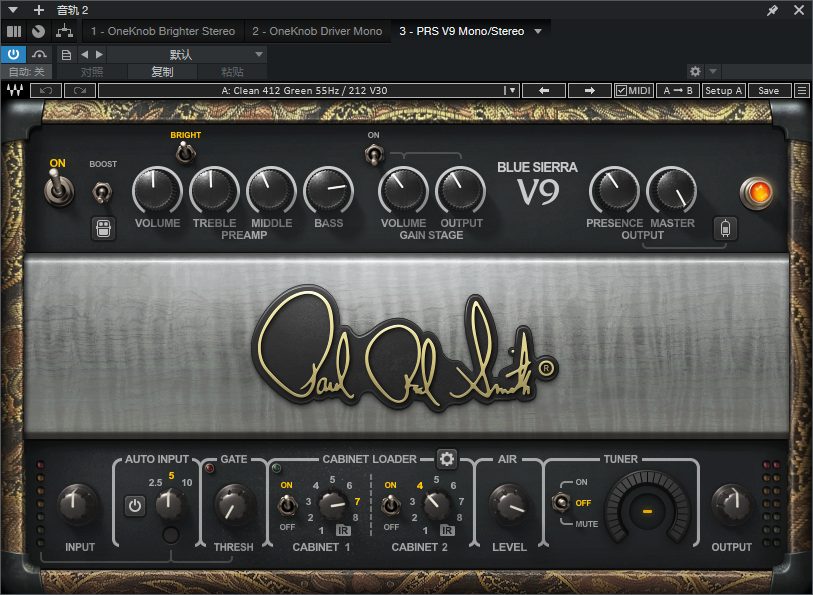Image resolution: width=813 pixels, height=595 pixels.
Task: Toggle Cabinet 1 ON/OFF switch
Action: 287,505
